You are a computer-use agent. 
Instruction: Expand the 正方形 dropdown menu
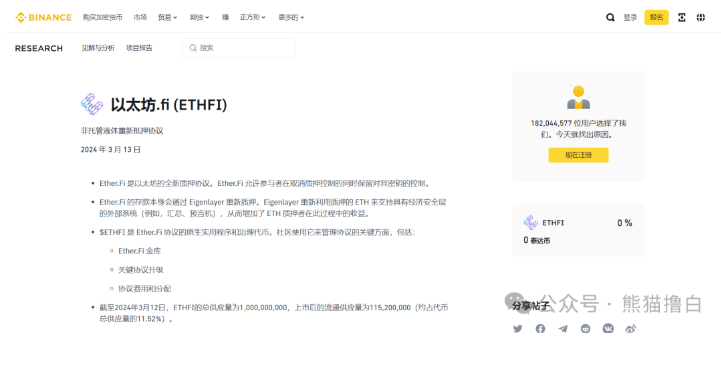pyautogui.click(x=252, y=17)
